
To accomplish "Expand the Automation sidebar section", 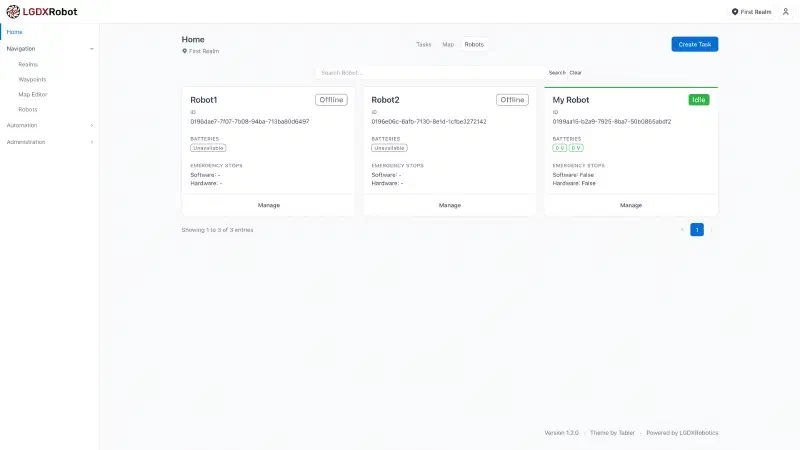I will (x=49, y=125).
